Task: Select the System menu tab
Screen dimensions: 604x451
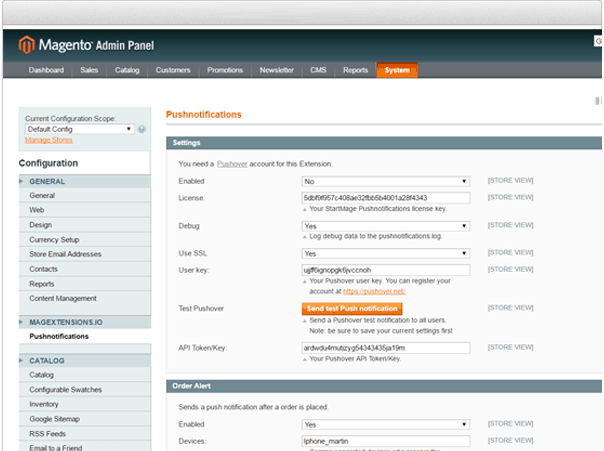Action: click(x=397, y=70)
